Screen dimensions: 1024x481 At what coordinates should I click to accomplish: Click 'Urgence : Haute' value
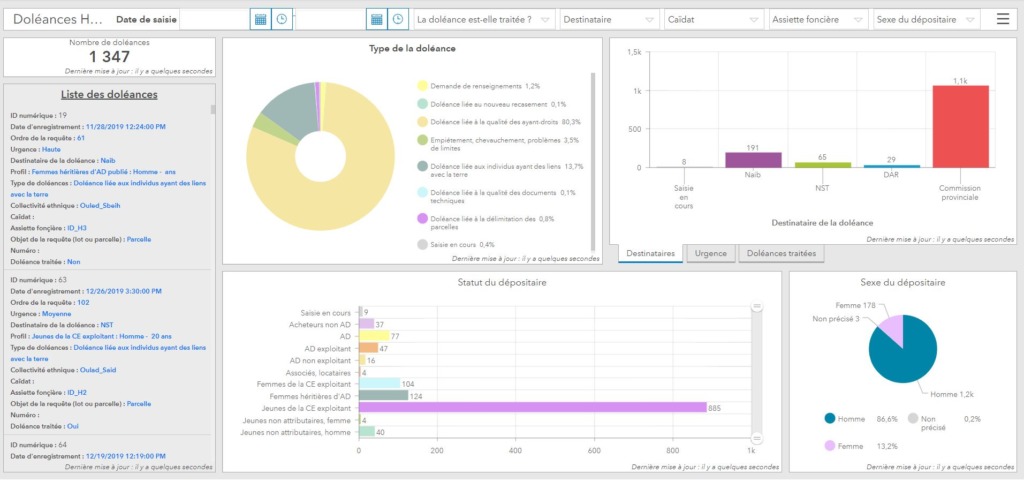52,149
